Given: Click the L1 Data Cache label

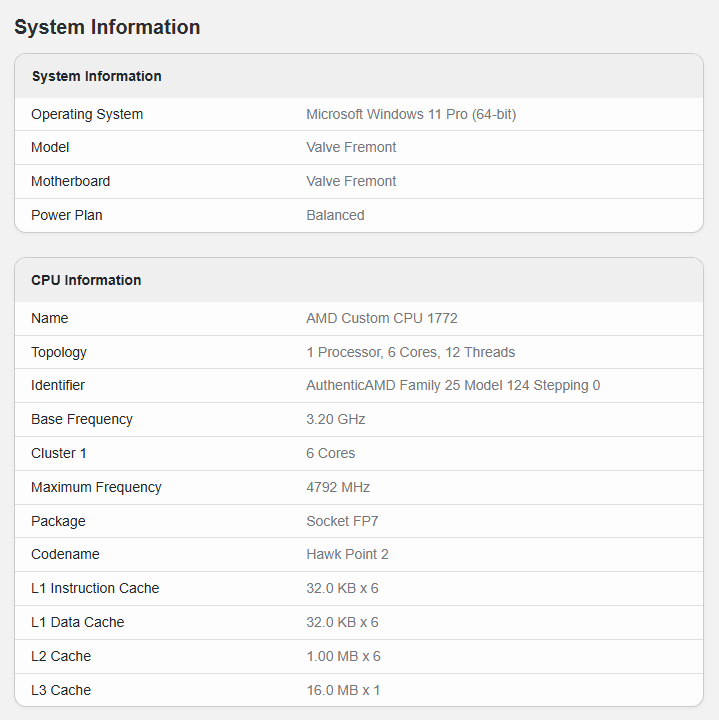Looking at the screenshot, I should point(78,622).
